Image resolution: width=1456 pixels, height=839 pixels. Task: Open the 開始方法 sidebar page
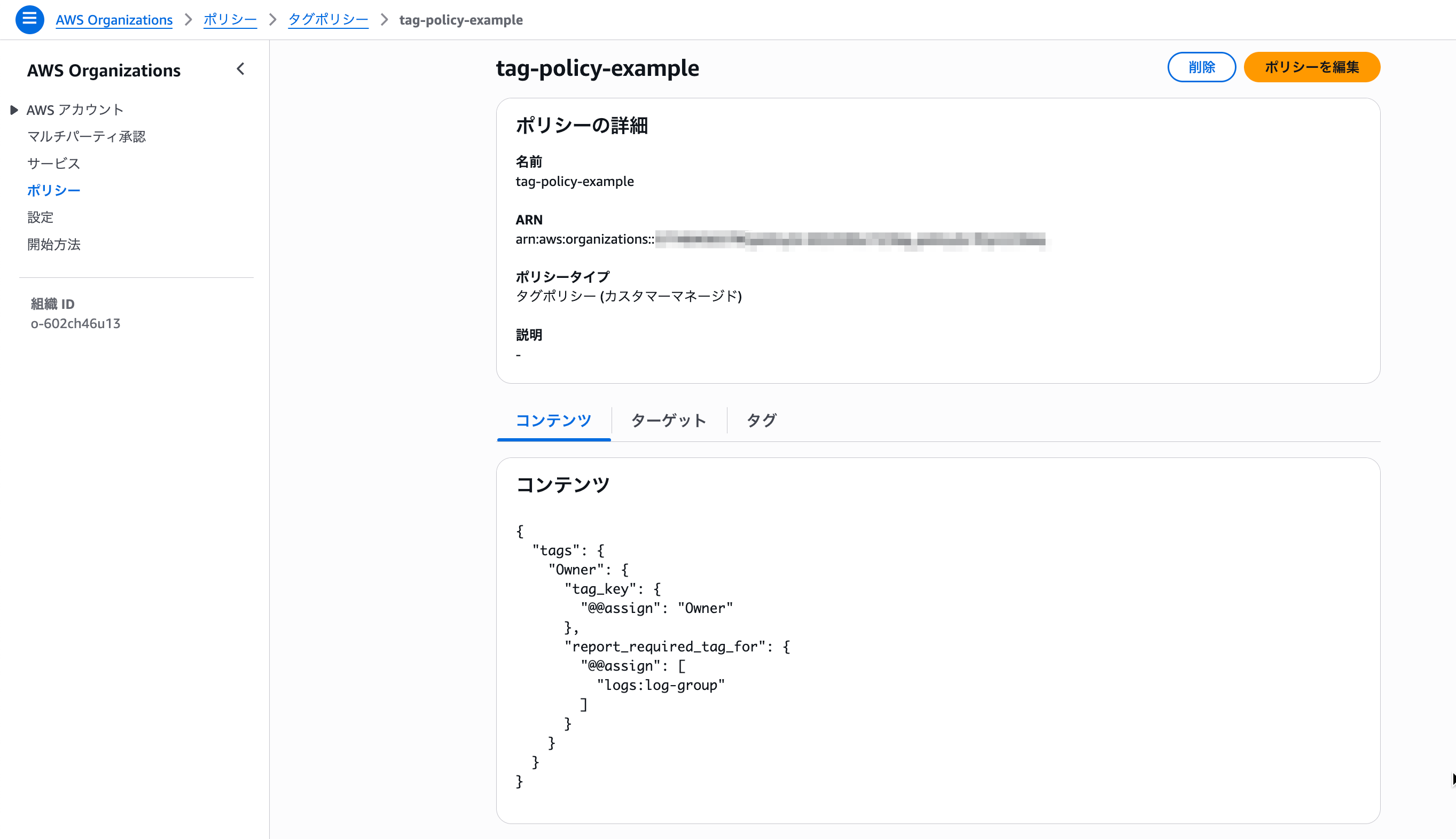54,244
